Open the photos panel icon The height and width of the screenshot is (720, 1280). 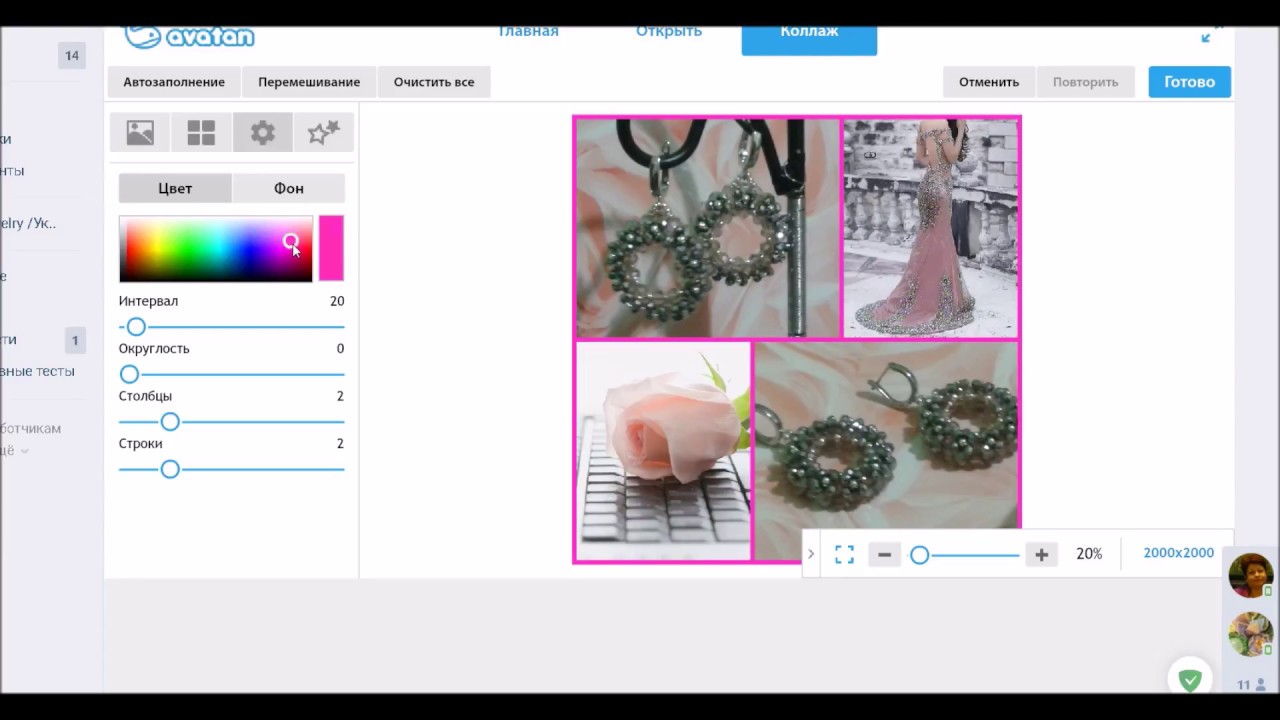tap(140, 132)
